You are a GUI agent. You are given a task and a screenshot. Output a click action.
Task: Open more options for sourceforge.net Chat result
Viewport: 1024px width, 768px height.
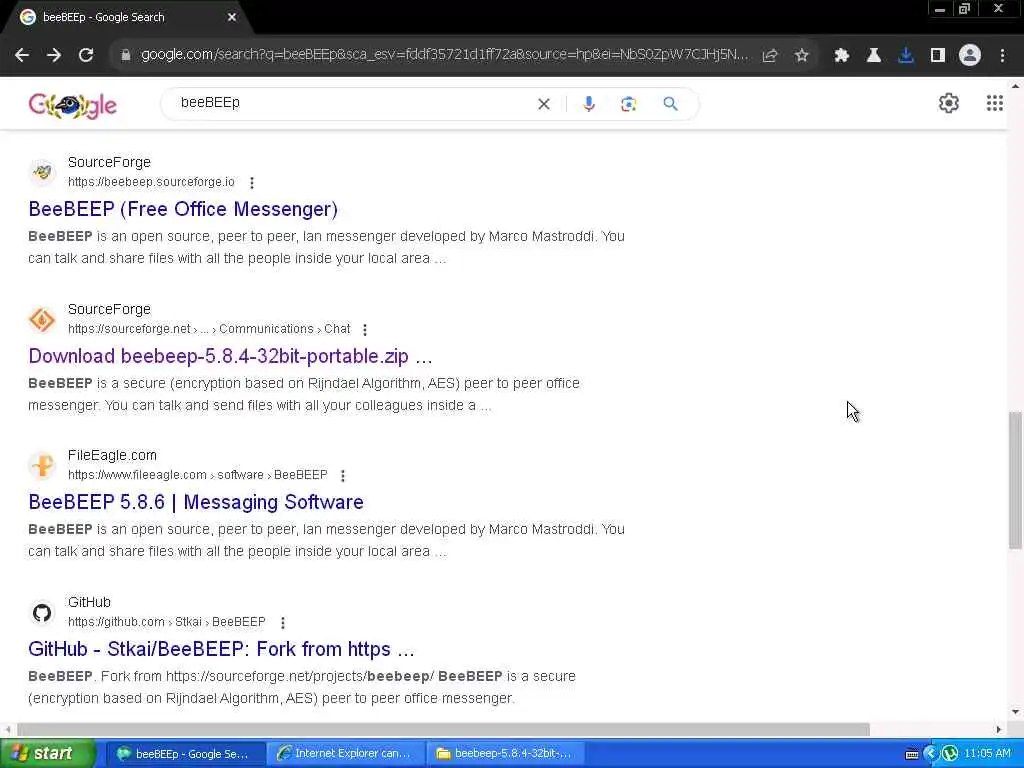(365, 330)
